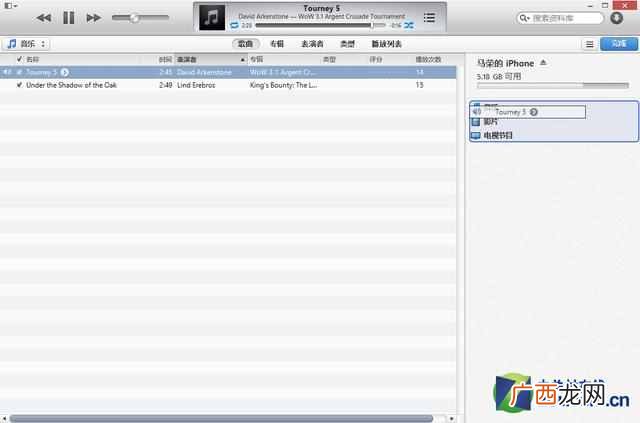Click the playback progress bar
This screenshot has height=423, width=640.
pyautogui.click(x=320, y=25)
